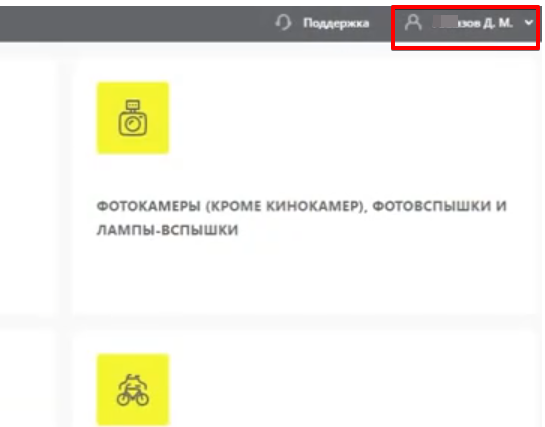Click the bicycle glyph in lower card
The width and height of the screenshot is (545, 427).
tap(133, 390)
